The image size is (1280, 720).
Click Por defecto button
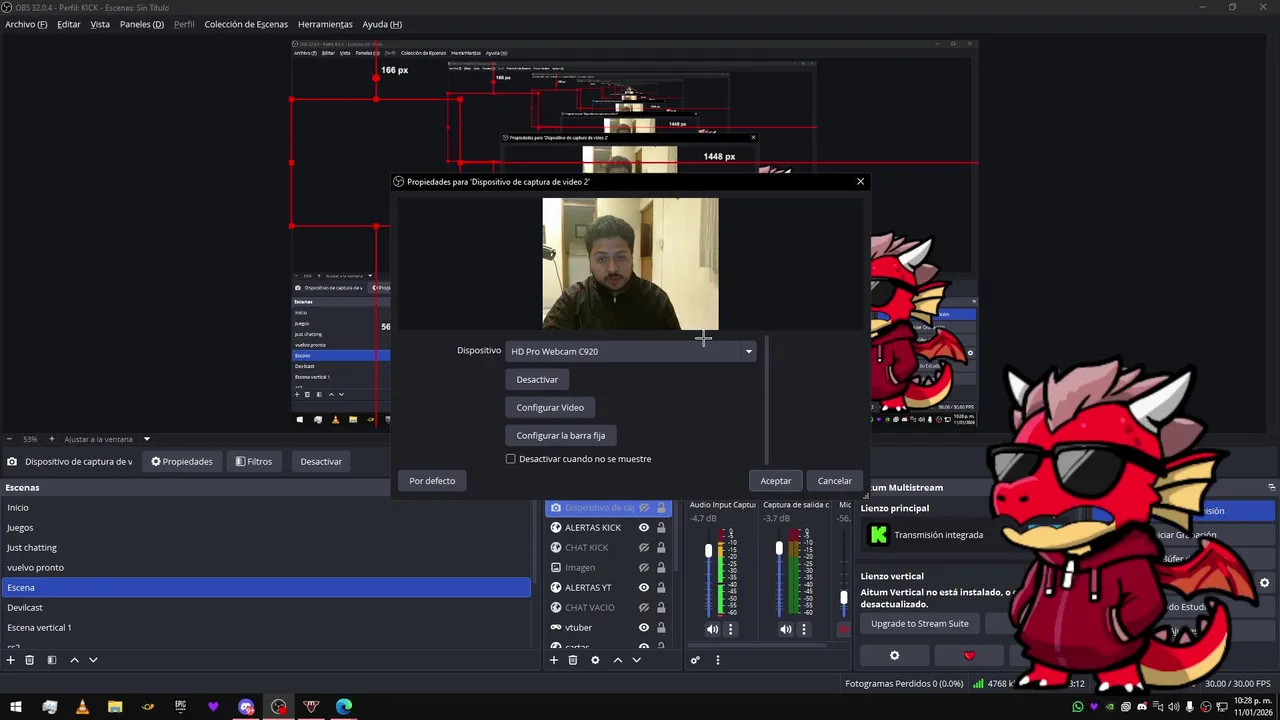tap(432, 481)
